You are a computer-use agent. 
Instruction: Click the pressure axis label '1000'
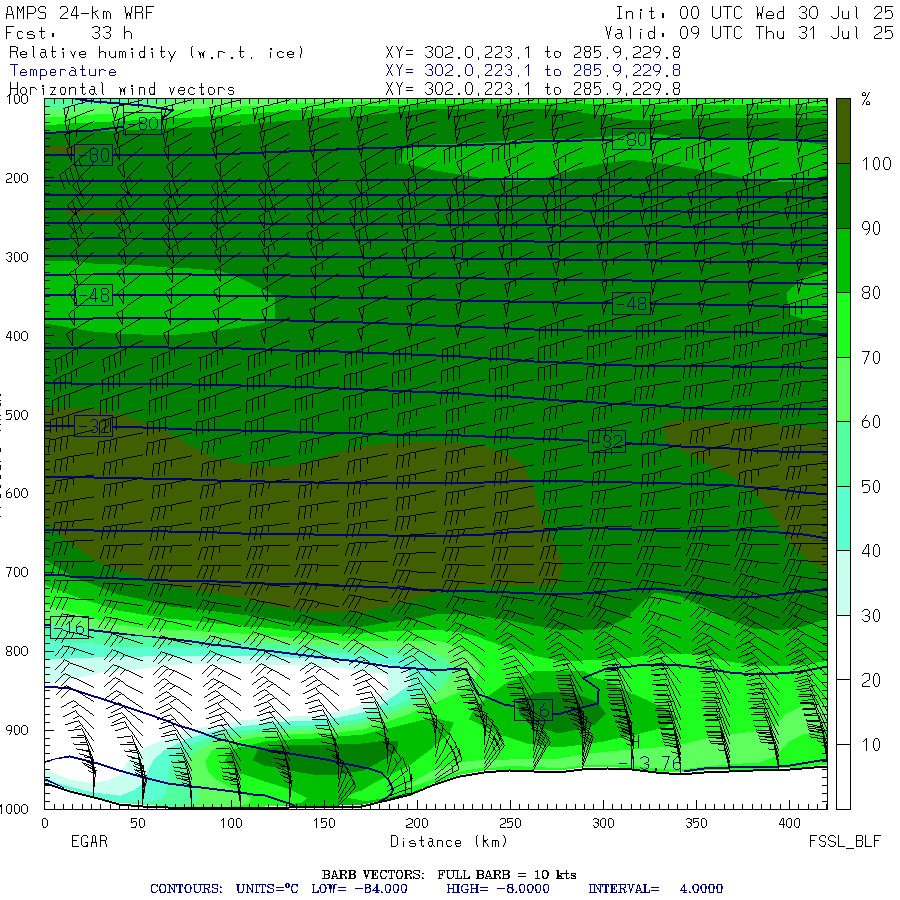pyautogui.click(x=14, y=809)
